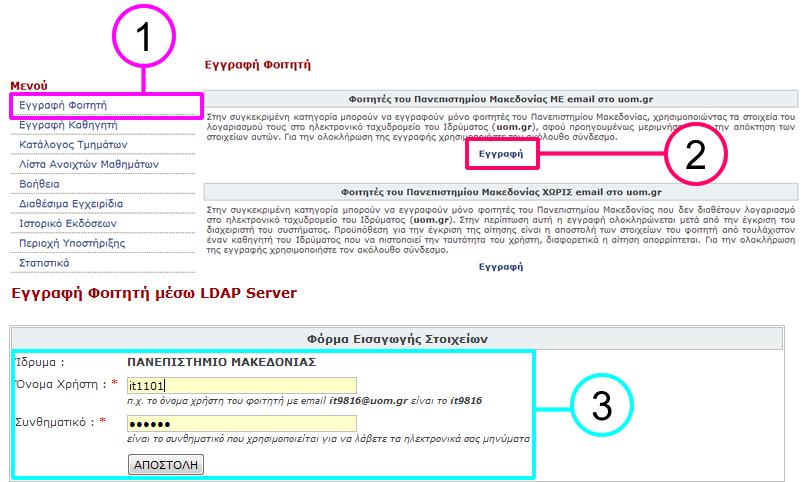Screen dimensions: 806x482
Task: Go to Διαθέσιμα Εγχειρίδια
Action: 70,203
